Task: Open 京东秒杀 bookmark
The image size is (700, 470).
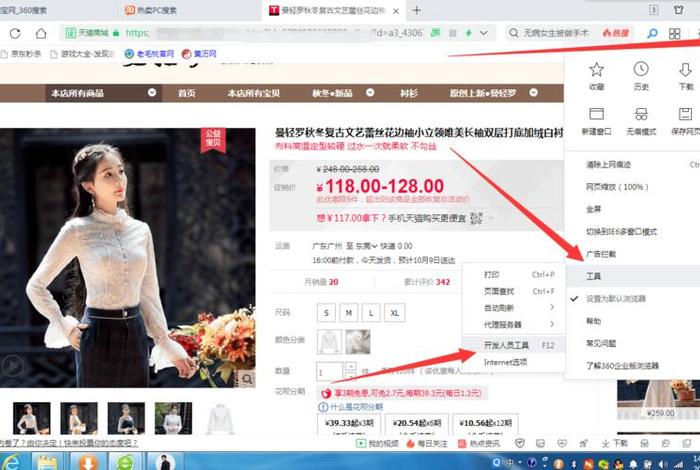Action: tap(21, 54)
